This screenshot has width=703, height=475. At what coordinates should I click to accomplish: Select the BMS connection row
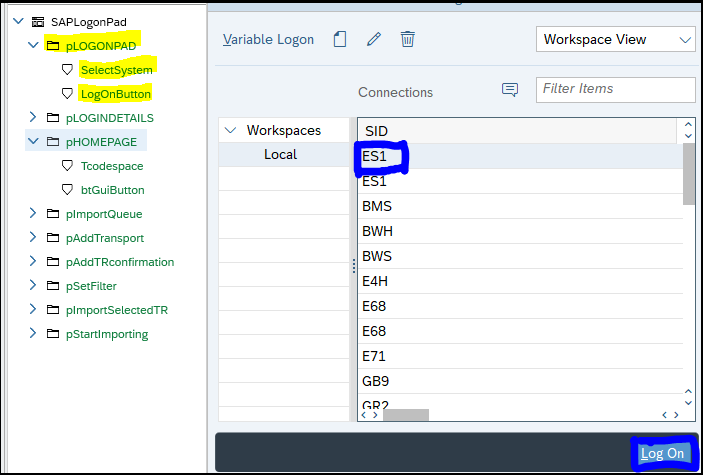(x=520, y=206)
